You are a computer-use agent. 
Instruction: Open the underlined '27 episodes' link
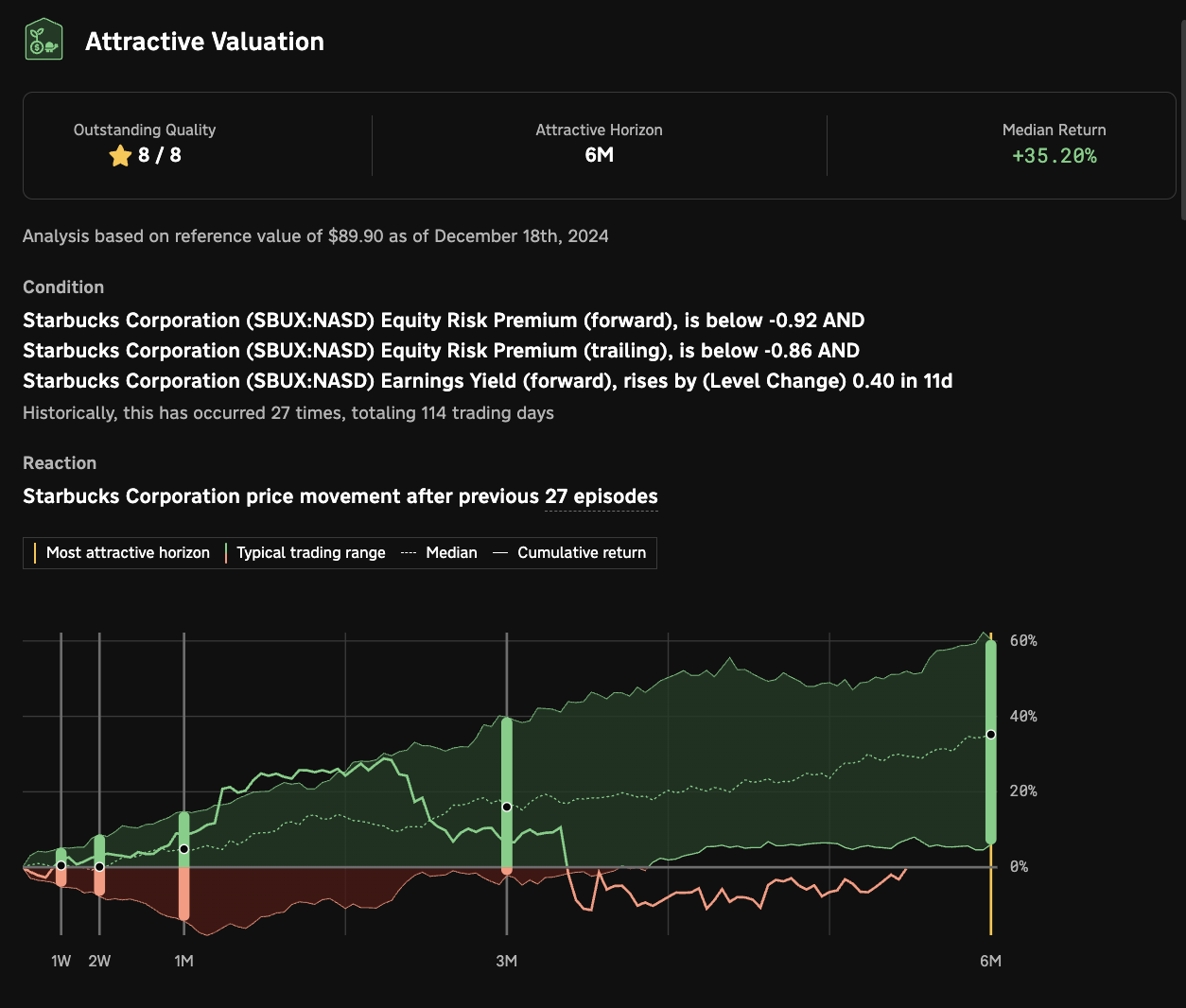click(601, 496)
